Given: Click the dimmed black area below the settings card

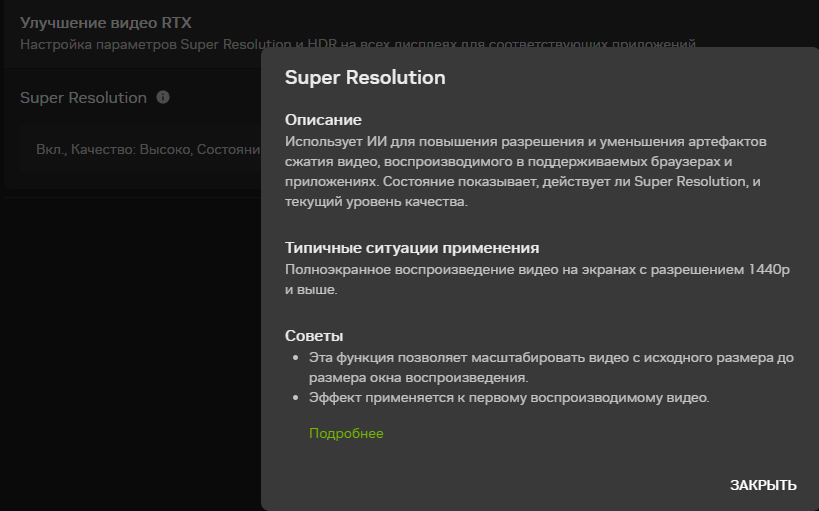Looking at the screenshot, I should coord(130,350).
